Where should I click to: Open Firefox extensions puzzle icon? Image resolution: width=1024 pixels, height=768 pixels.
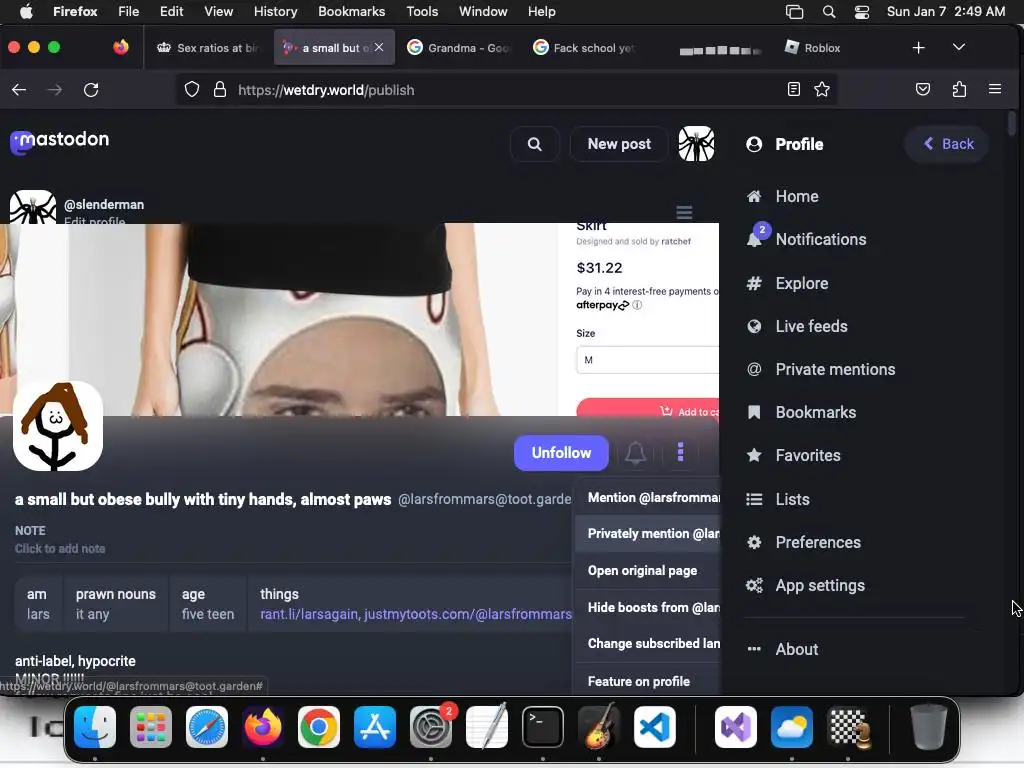(959, 89)
